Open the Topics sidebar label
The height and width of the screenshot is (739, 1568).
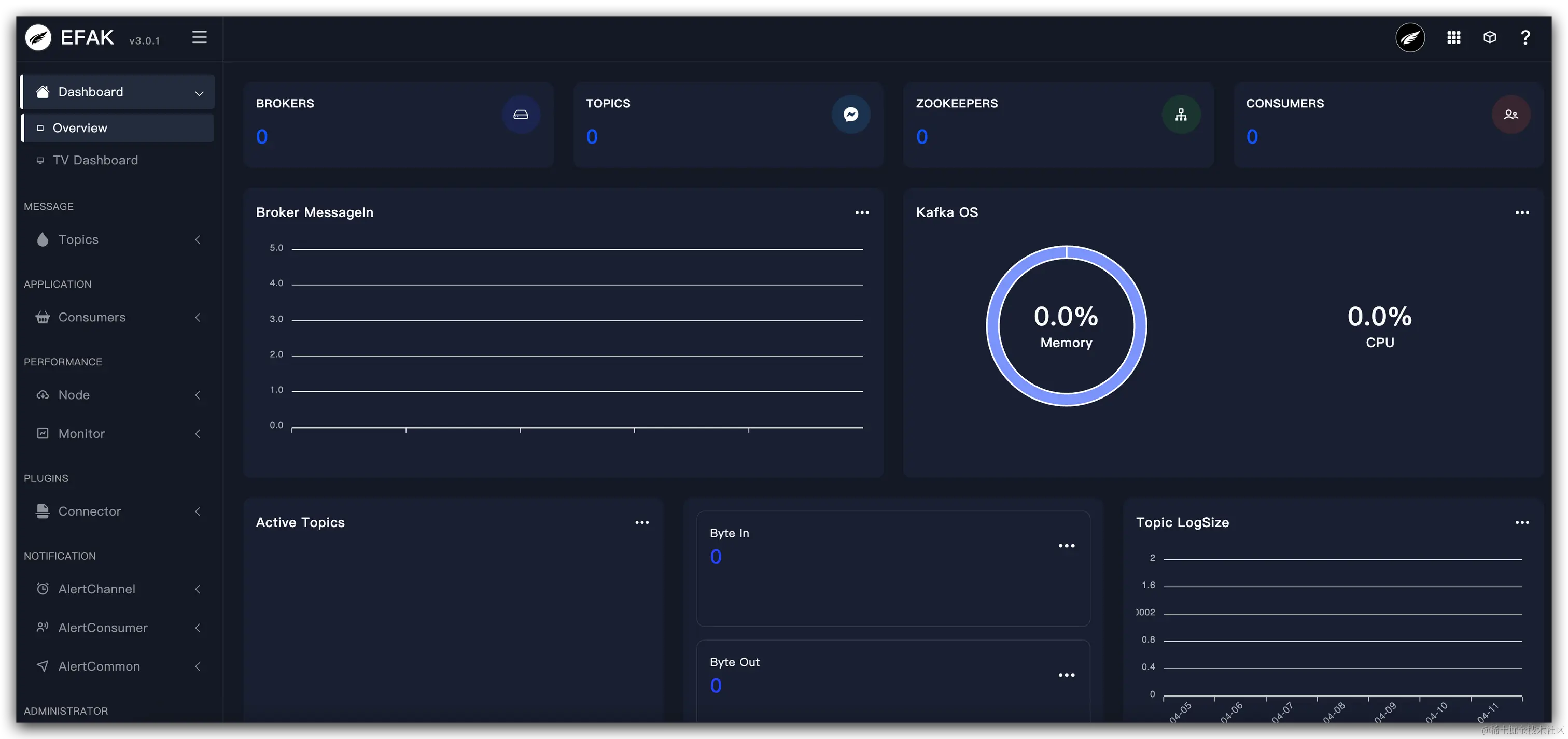click(x=78, y=239)
